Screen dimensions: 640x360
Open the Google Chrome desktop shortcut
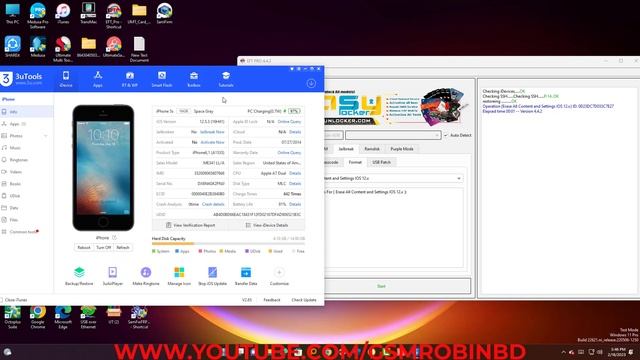click(38, 317)
